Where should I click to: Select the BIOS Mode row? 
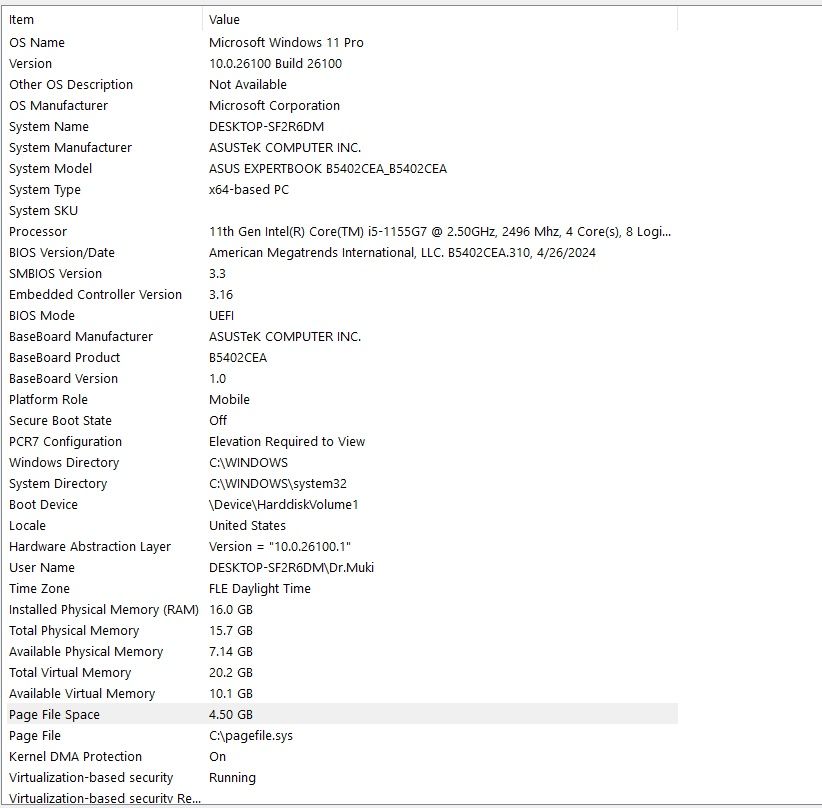pos(342,315)
